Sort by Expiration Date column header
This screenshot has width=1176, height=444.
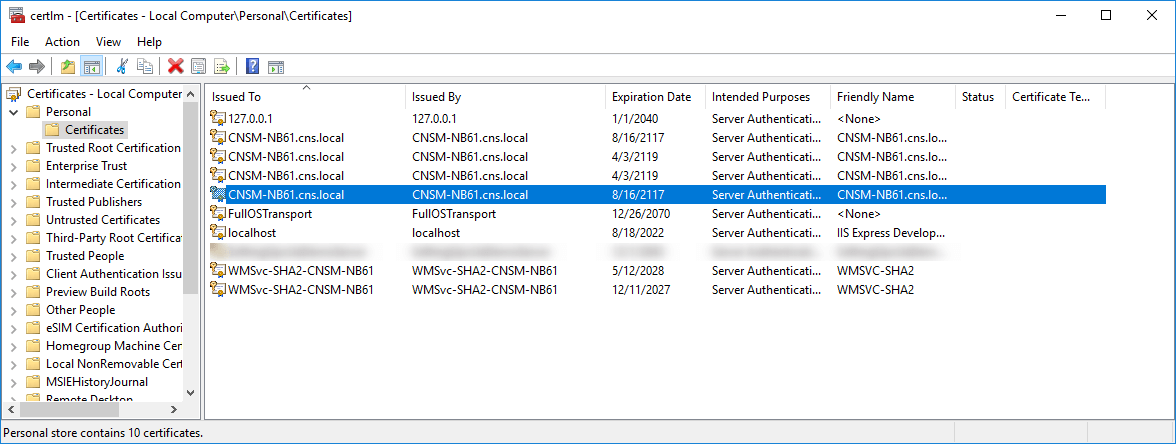(656, 97)
